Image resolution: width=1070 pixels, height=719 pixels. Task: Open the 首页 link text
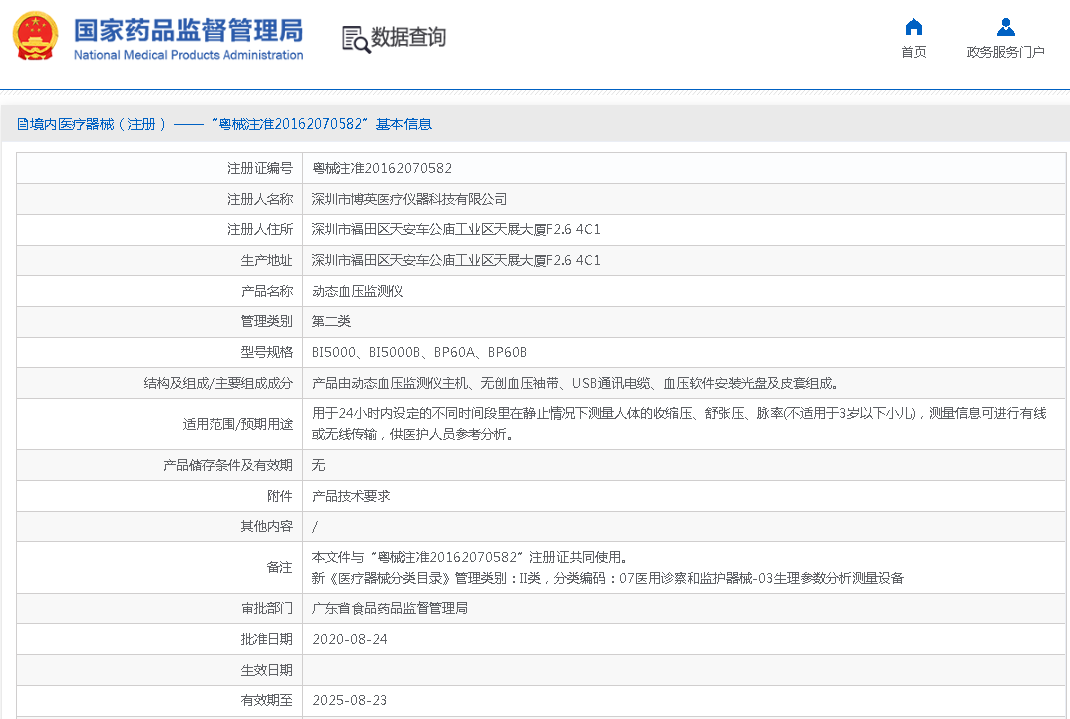(x=913, y=52)
